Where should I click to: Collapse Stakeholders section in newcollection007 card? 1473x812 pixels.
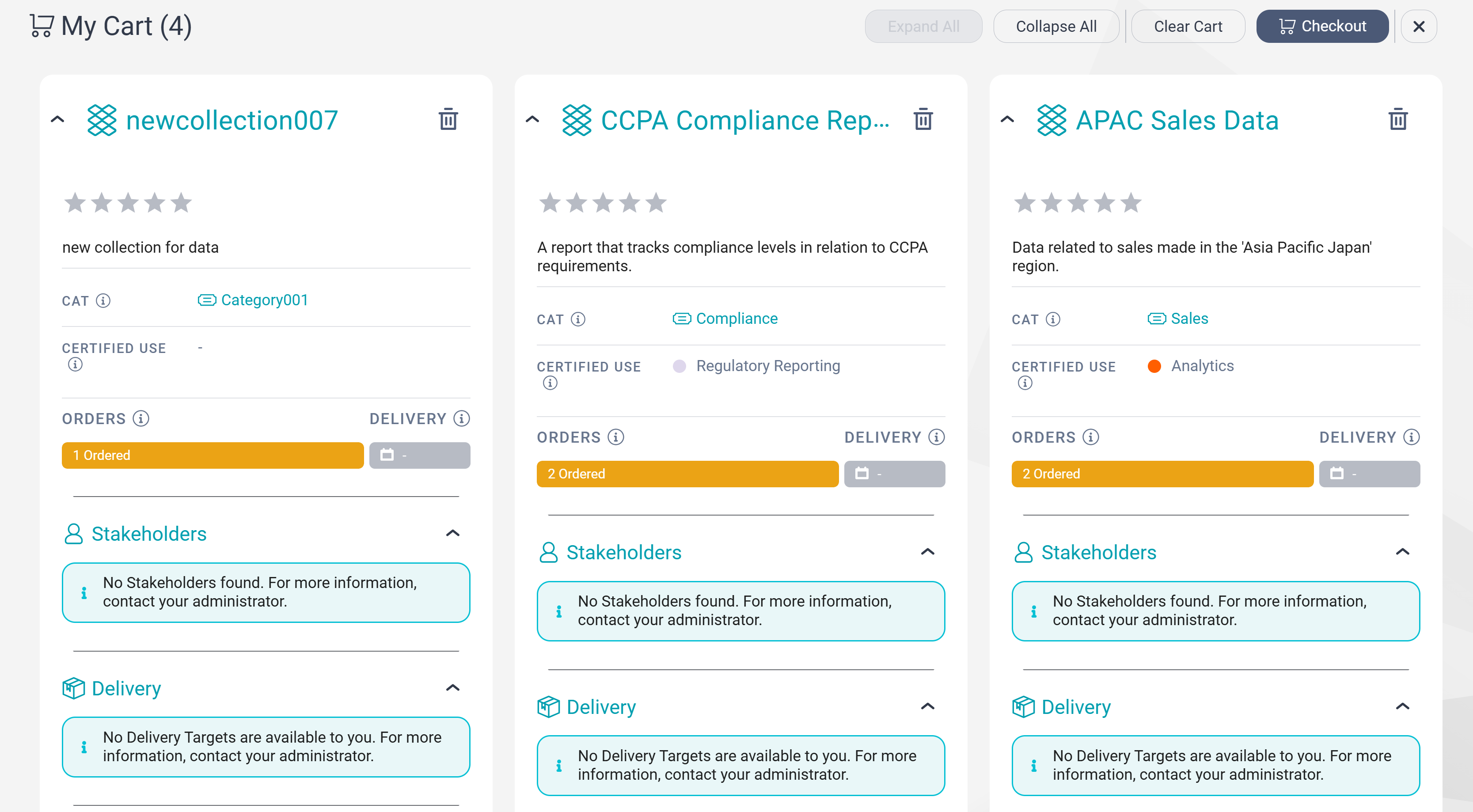click(453, 533)
